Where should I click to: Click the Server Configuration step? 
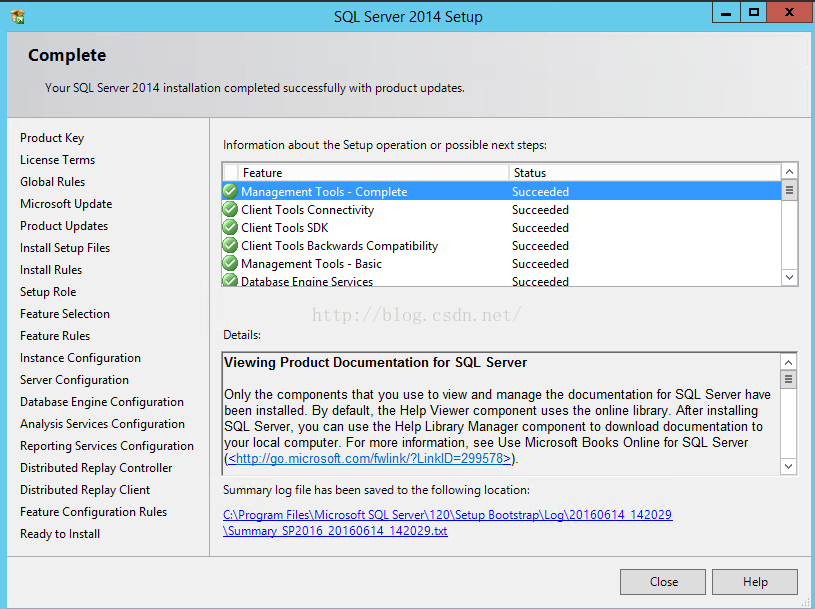pyautogui.click(x=74, y=380)
